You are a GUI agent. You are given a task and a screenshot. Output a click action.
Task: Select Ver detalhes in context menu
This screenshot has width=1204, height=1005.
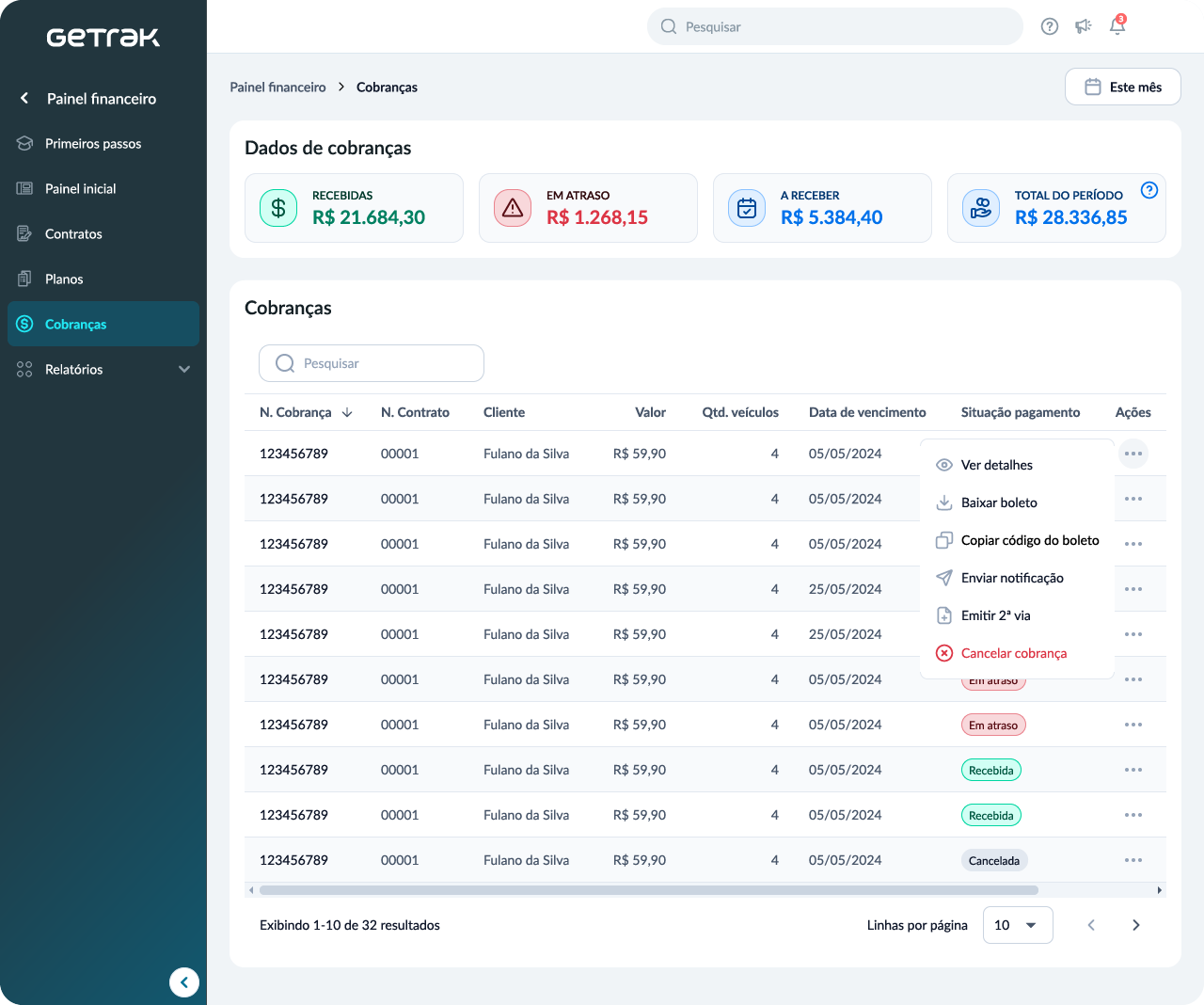pyautogui.click(x=996, y=465)
